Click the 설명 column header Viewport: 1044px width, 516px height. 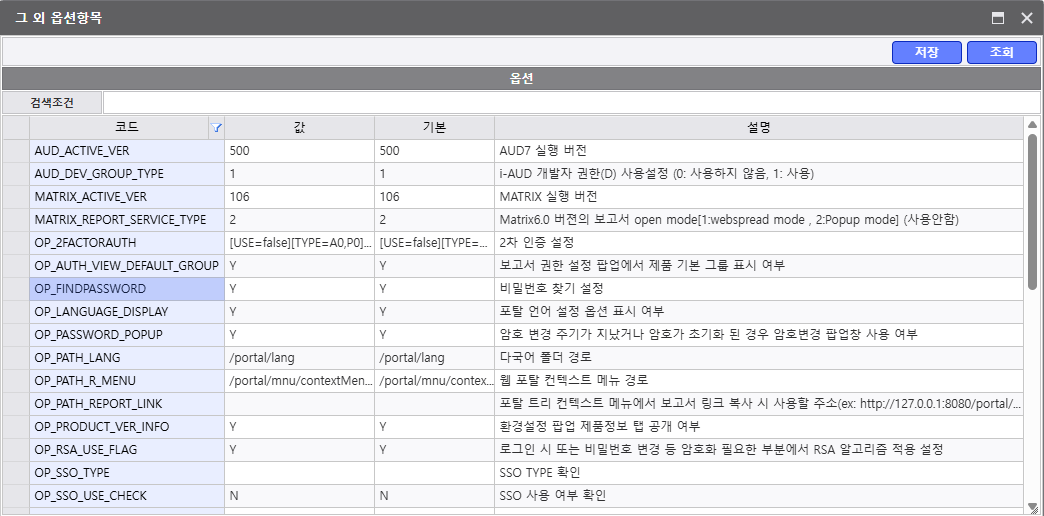click(x=758, y=128)
